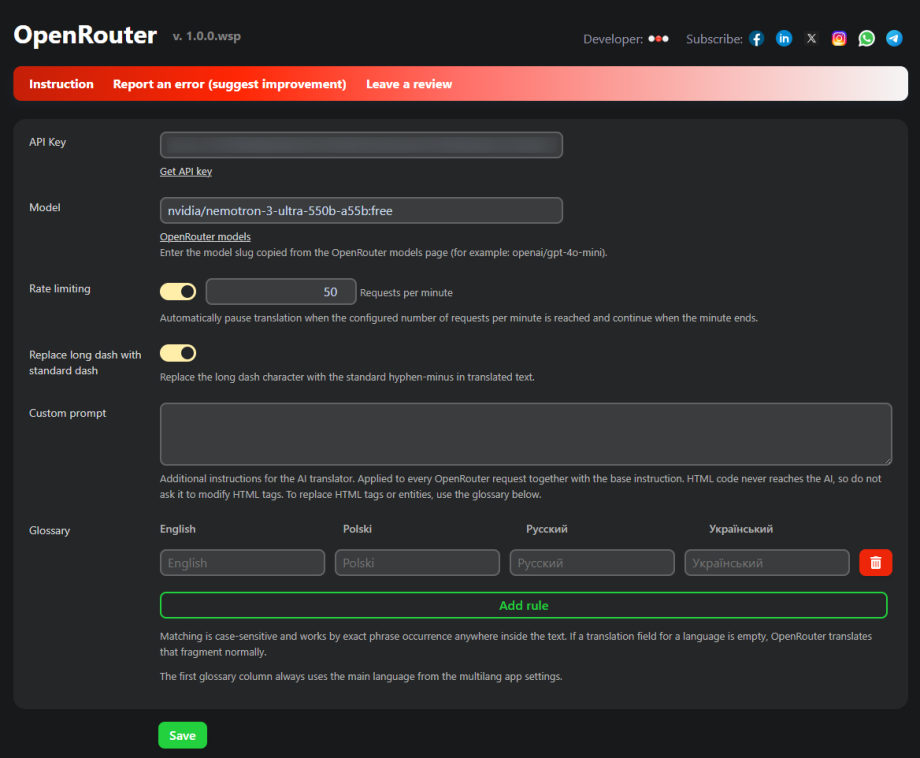Click the Rate limiting label
The width and height of the screenshot is (920, 758).
click(60, 289)
